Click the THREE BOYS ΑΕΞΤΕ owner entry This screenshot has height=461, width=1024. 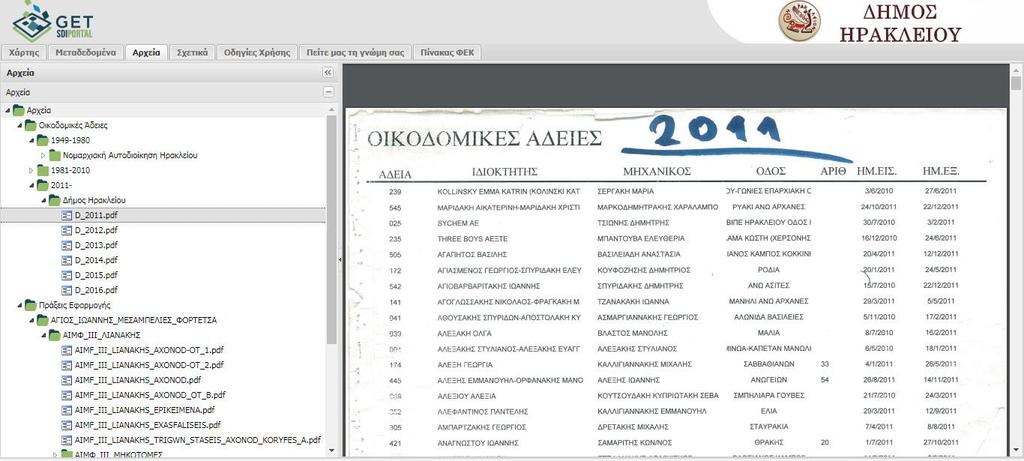pyautogui.click(x=472, y=239)
